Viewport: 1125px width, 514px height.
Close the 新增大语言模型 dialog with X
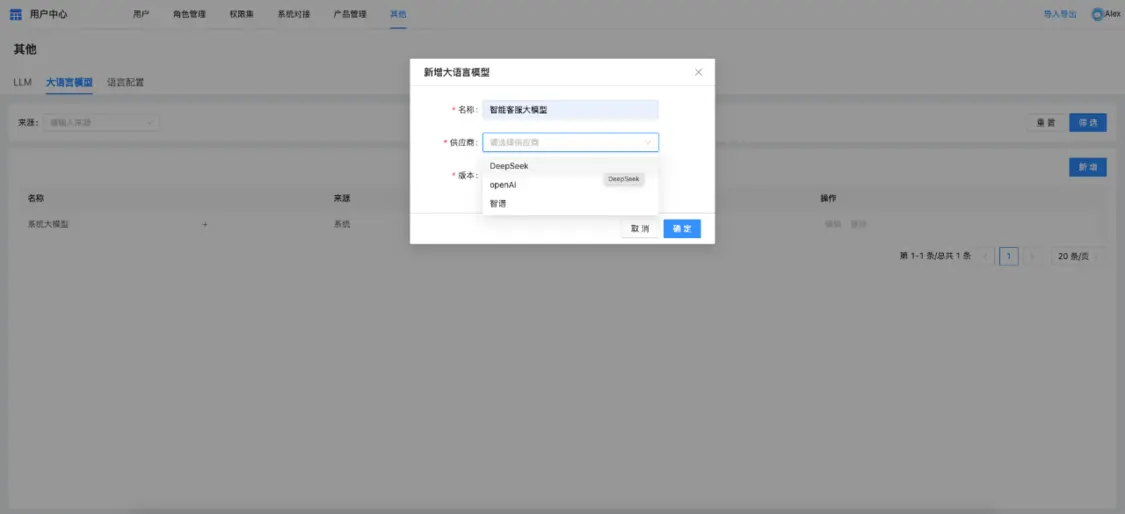tap(698, 72)
